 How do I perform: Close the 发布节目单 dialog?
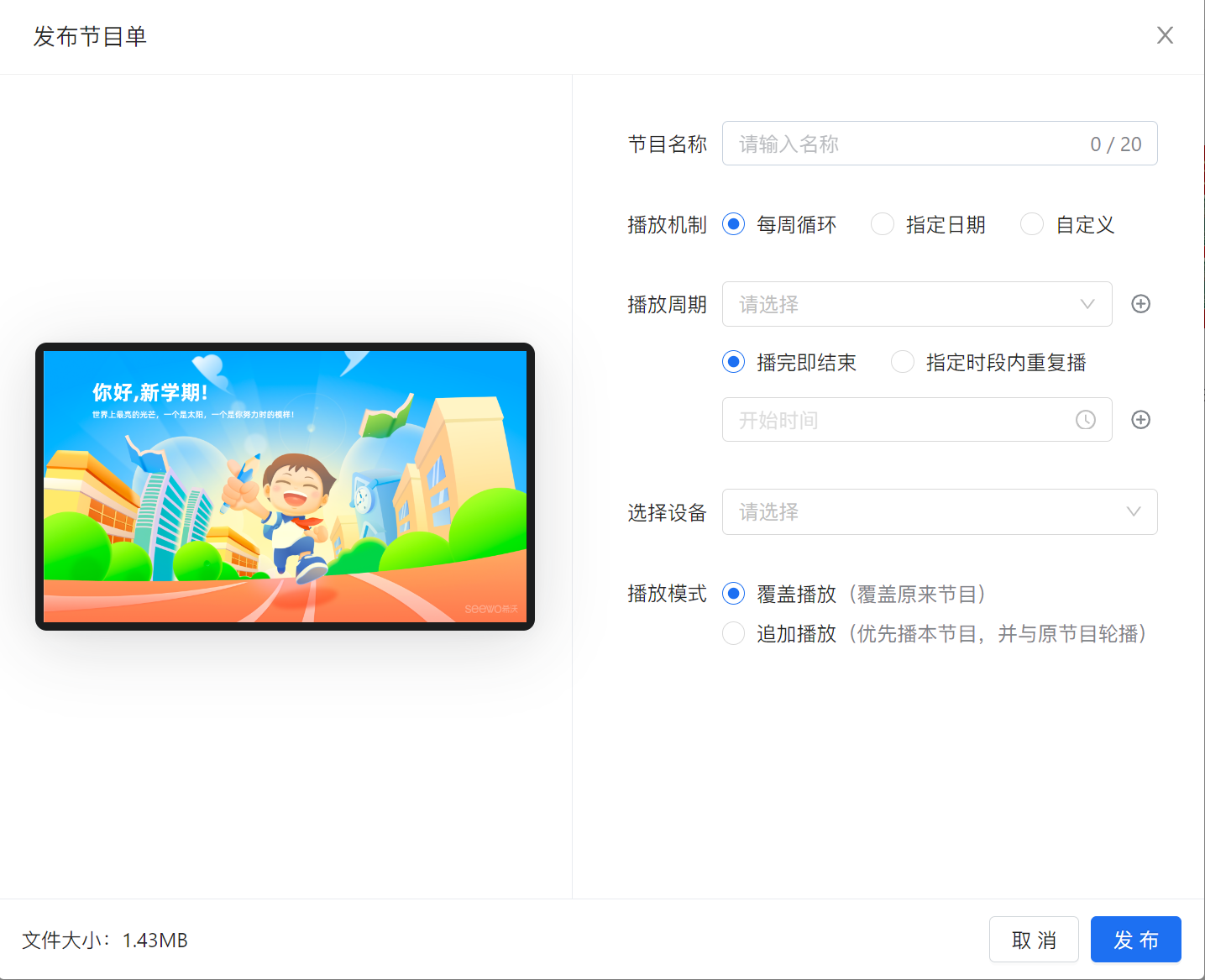[1165, 35]
